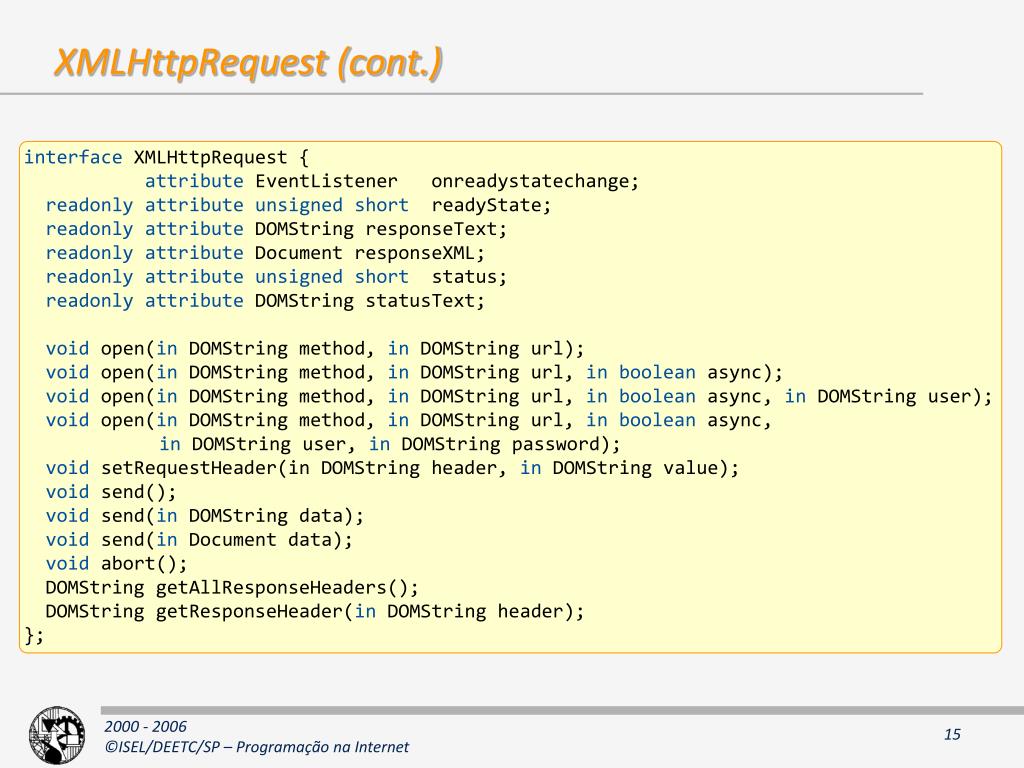Click the "onreadystatechange" attribute name
This screenshot has width=1024, height=768.
click(530, 181)
